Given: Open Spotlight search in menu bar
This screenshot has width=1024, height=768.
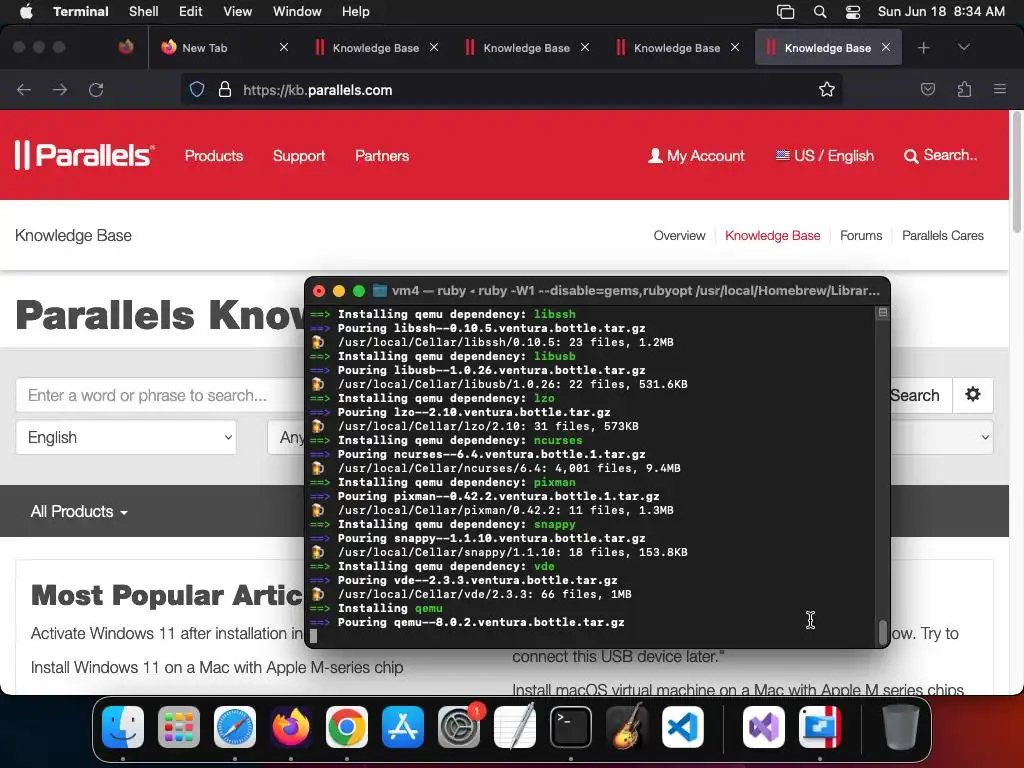Looking at the screenshot, I should pyautogui.click(x=820, y=11).
